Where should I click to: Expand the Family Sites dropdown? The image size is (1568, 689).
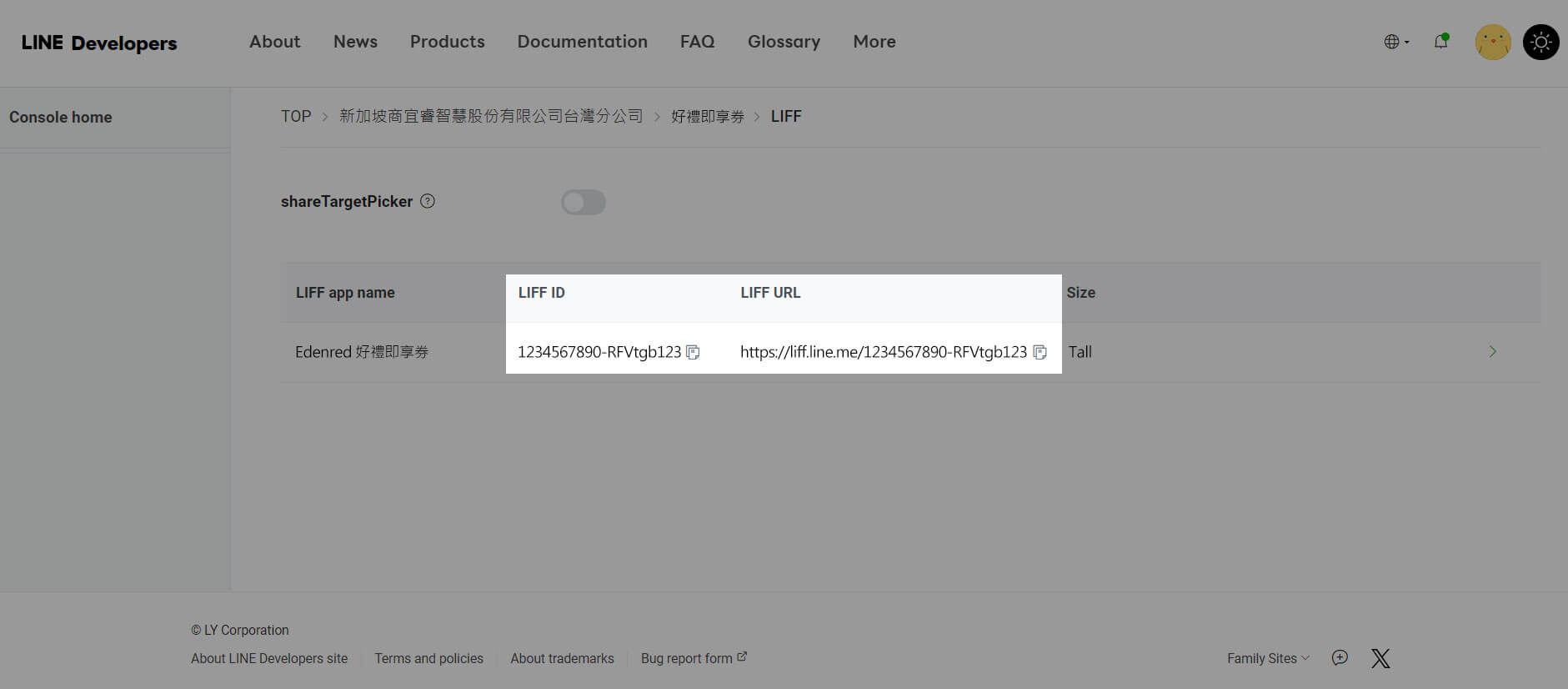[1268, 658]
